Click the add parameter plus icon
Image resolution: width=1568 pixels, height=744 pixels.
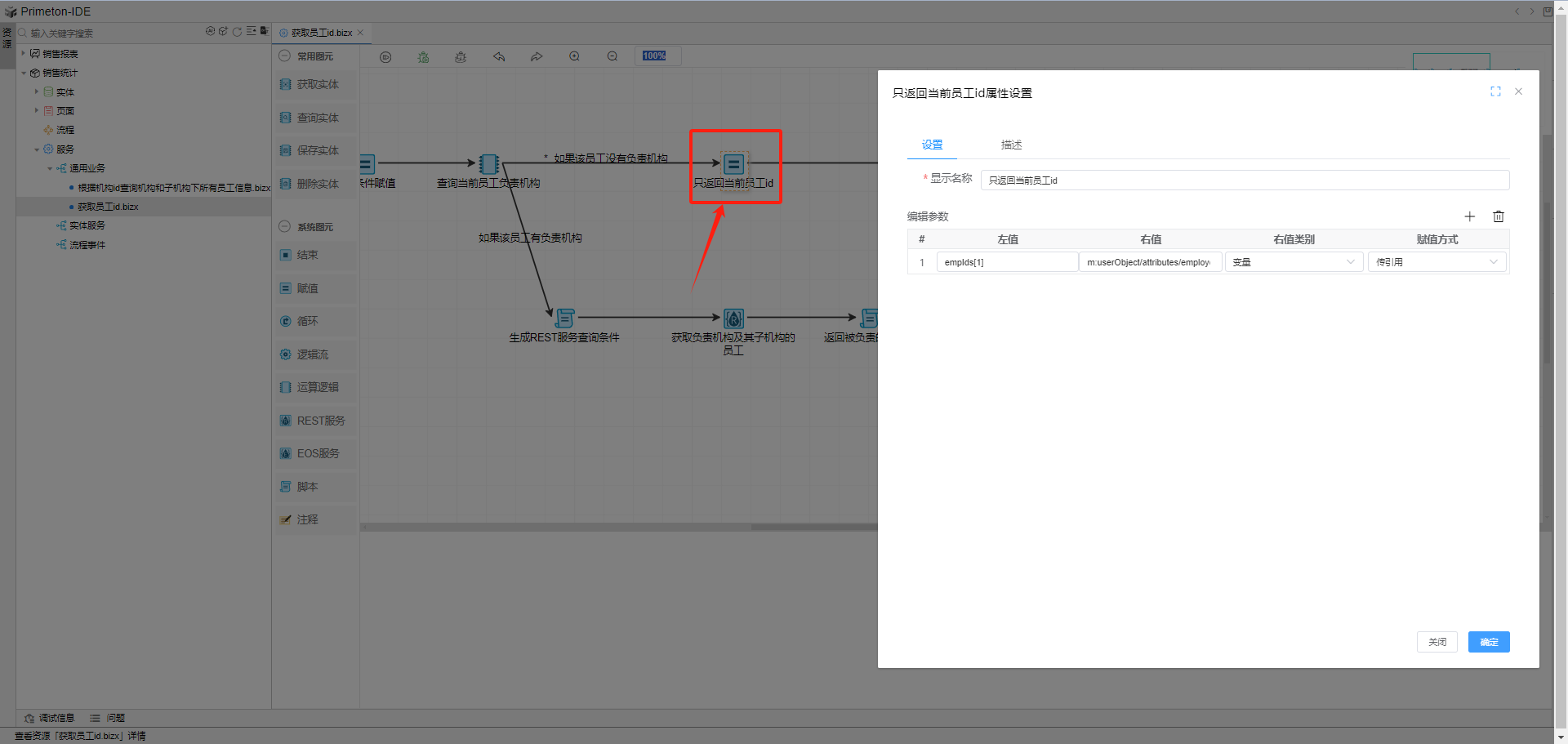[1469, 216]
